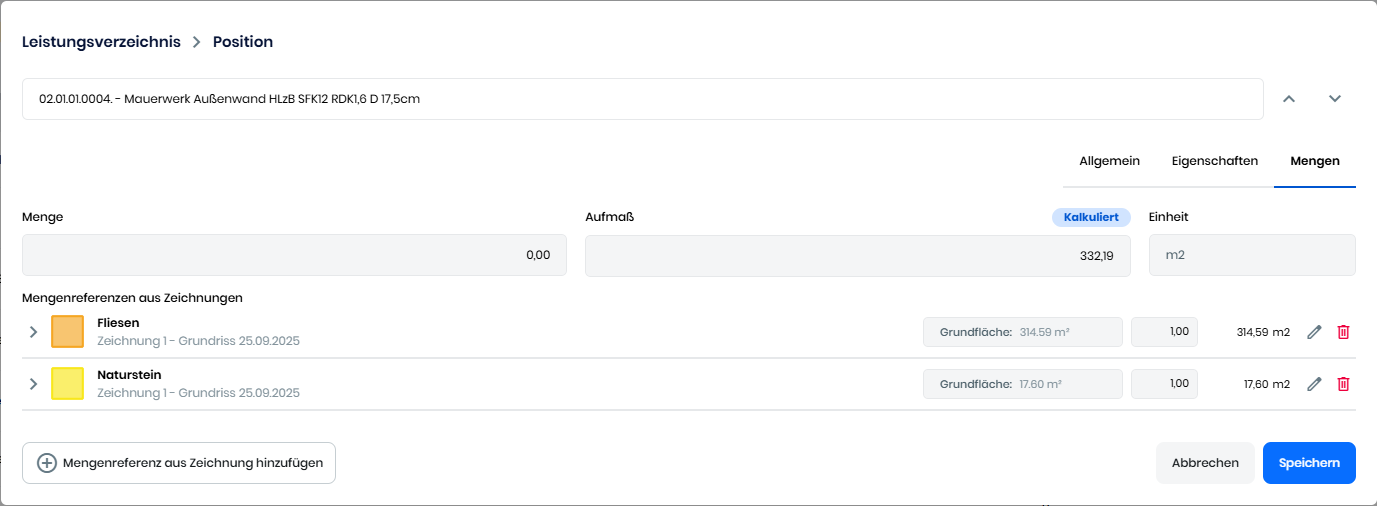1377x506 pixels.
Task: Delete the Naturstein quantity reference
Action: click(x=1343, y=384)
